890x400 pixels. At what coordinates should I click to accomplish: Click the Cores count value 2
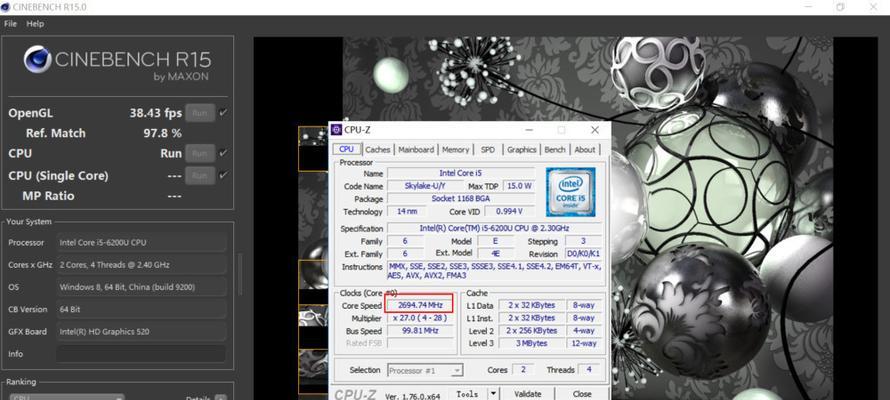pyautogui.click(x=523, y=369)
